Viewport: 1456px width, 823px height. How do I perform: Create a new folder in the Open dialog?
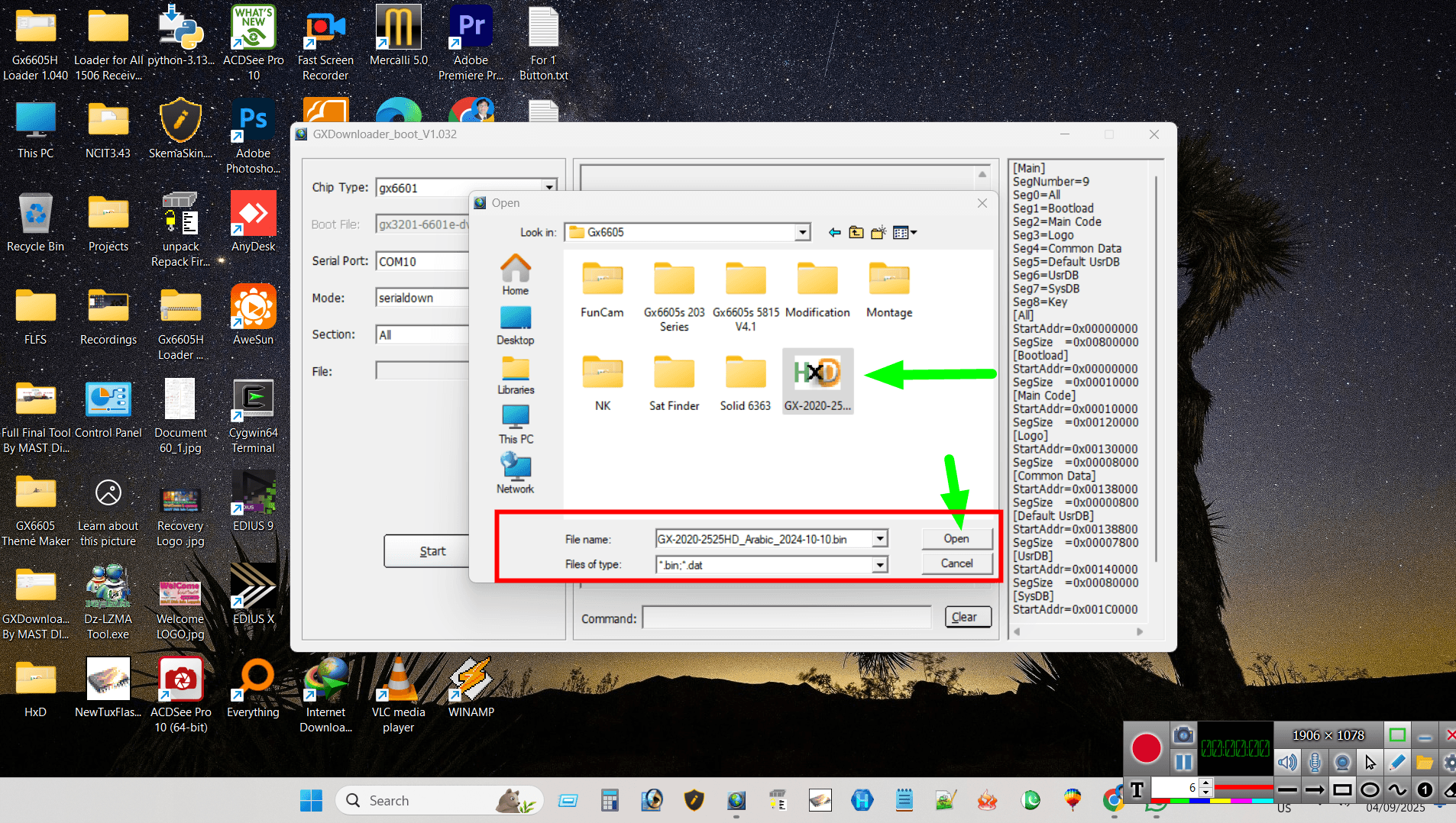[x=879, y=232]
